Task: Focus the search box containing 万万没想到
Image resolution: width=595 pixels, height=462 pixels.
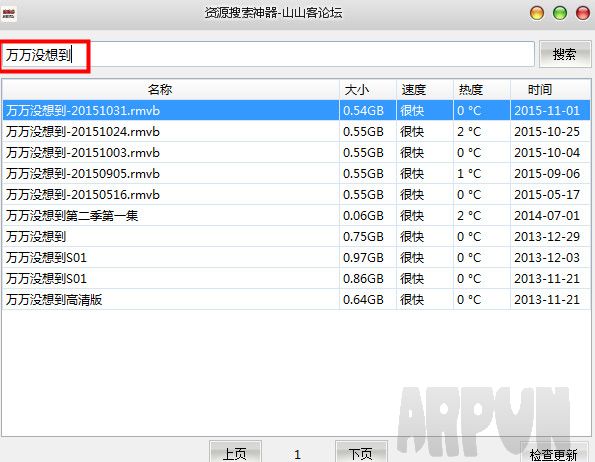Action: (268, 55)
